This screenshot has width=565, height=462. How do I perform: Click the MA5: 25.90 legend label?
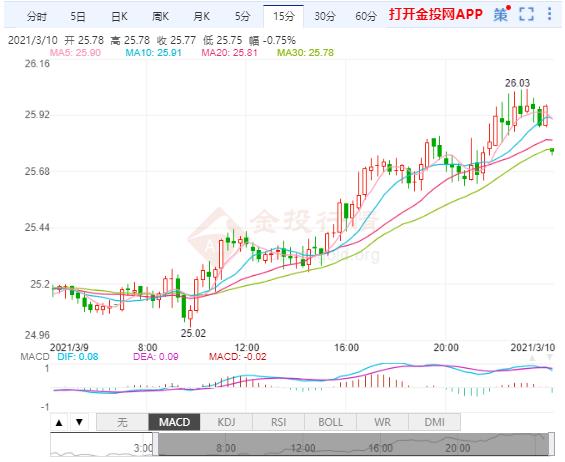coord(75,53)
